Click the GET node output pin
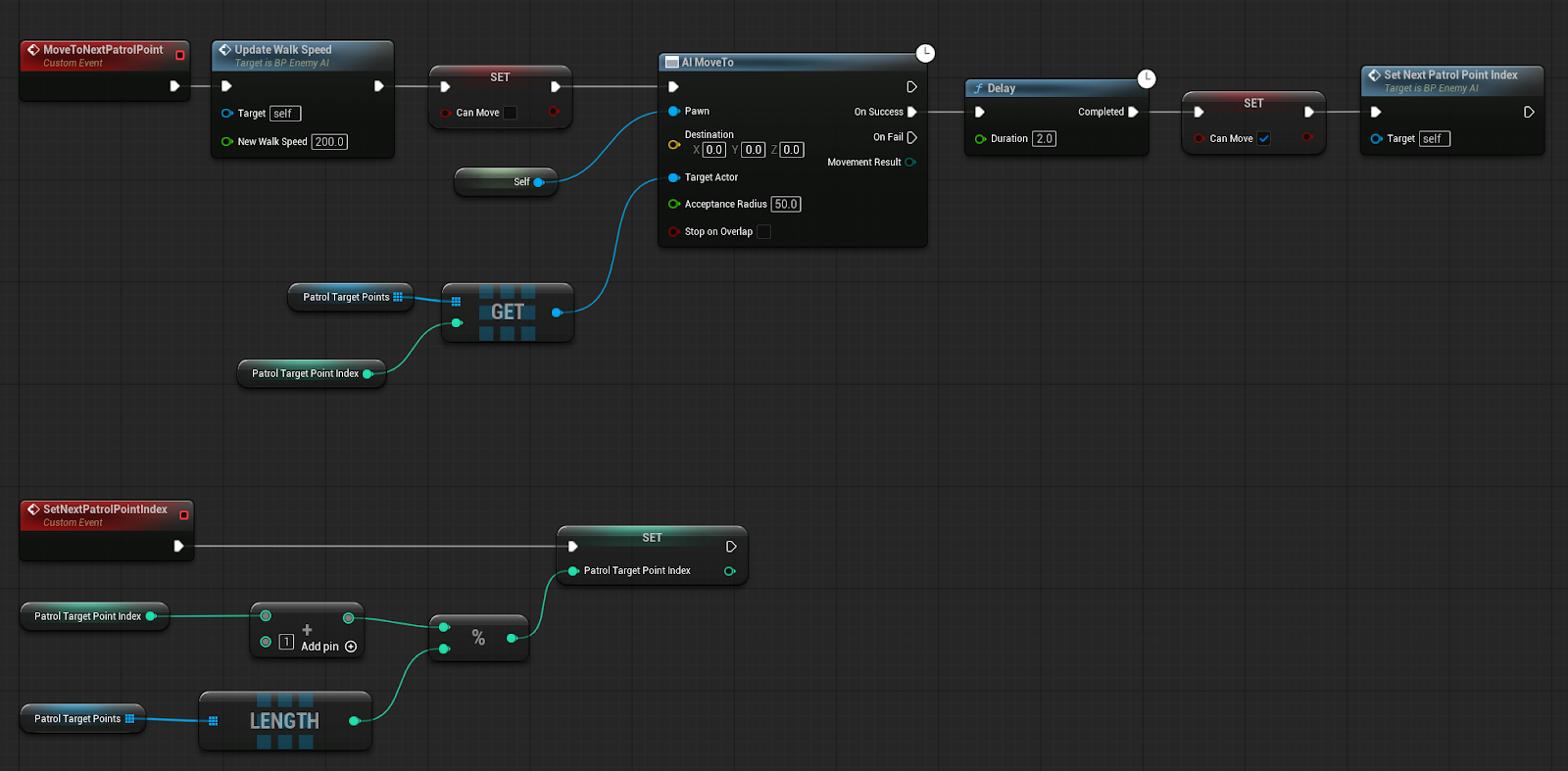The image size is (1568, 771). (557, 313)
